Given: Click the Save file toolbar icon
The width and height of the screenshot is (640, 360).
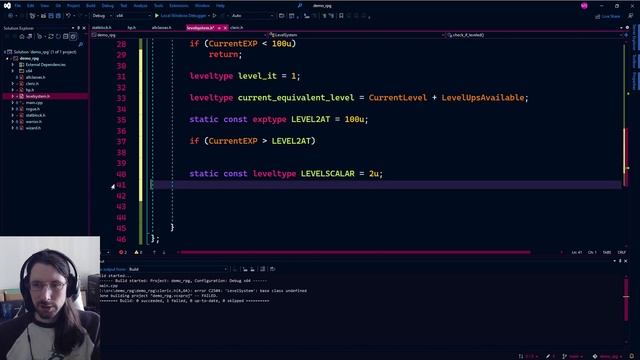Looking at the screenshot, I should pyautogui.click(x=51, y=16).
